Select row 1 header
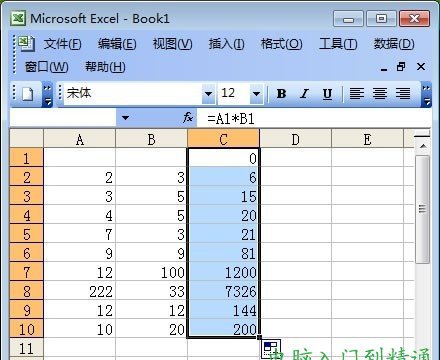The height and width of the screenshot is (360, 440). pyautogui.click(x=27, y=158)
